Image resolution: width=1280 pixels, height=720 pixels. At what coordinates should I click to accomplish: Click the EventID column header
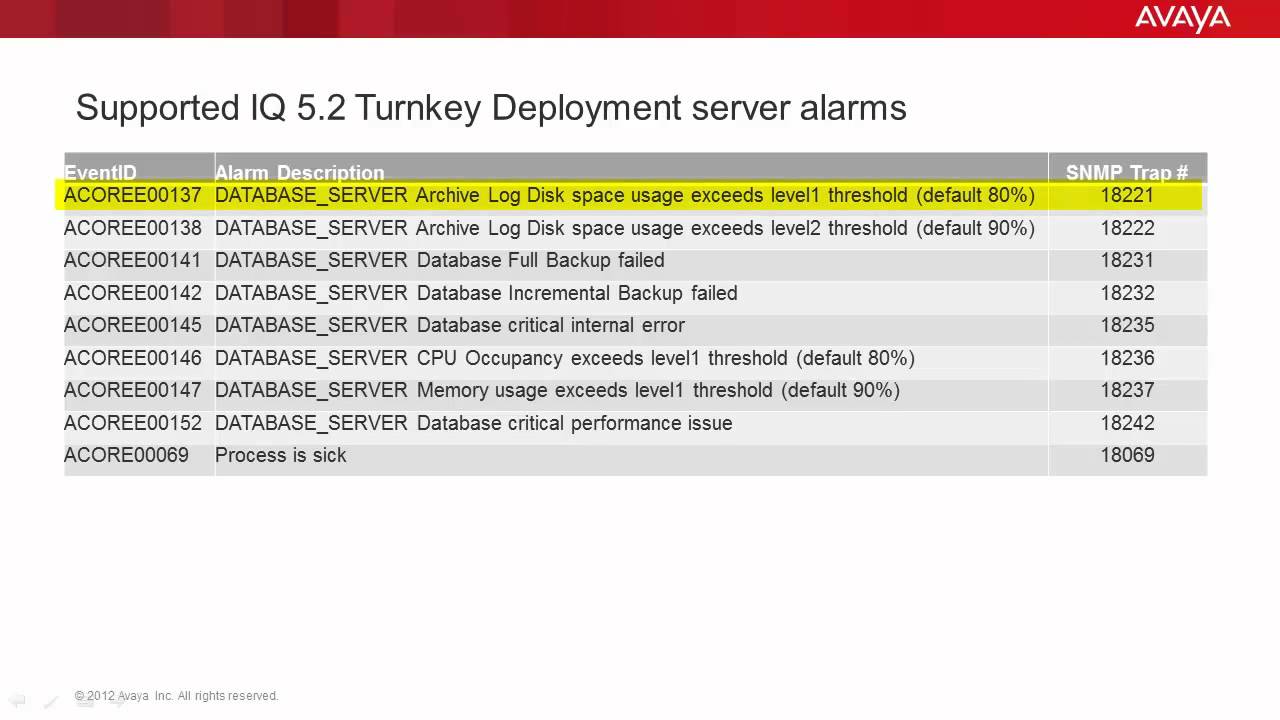point(100,173)
